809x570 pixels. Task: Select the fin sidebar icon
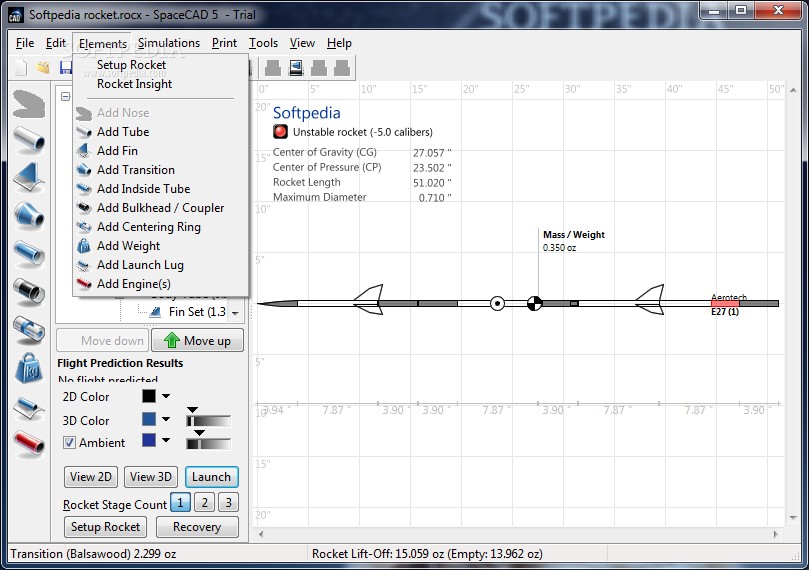pos(29,178)
